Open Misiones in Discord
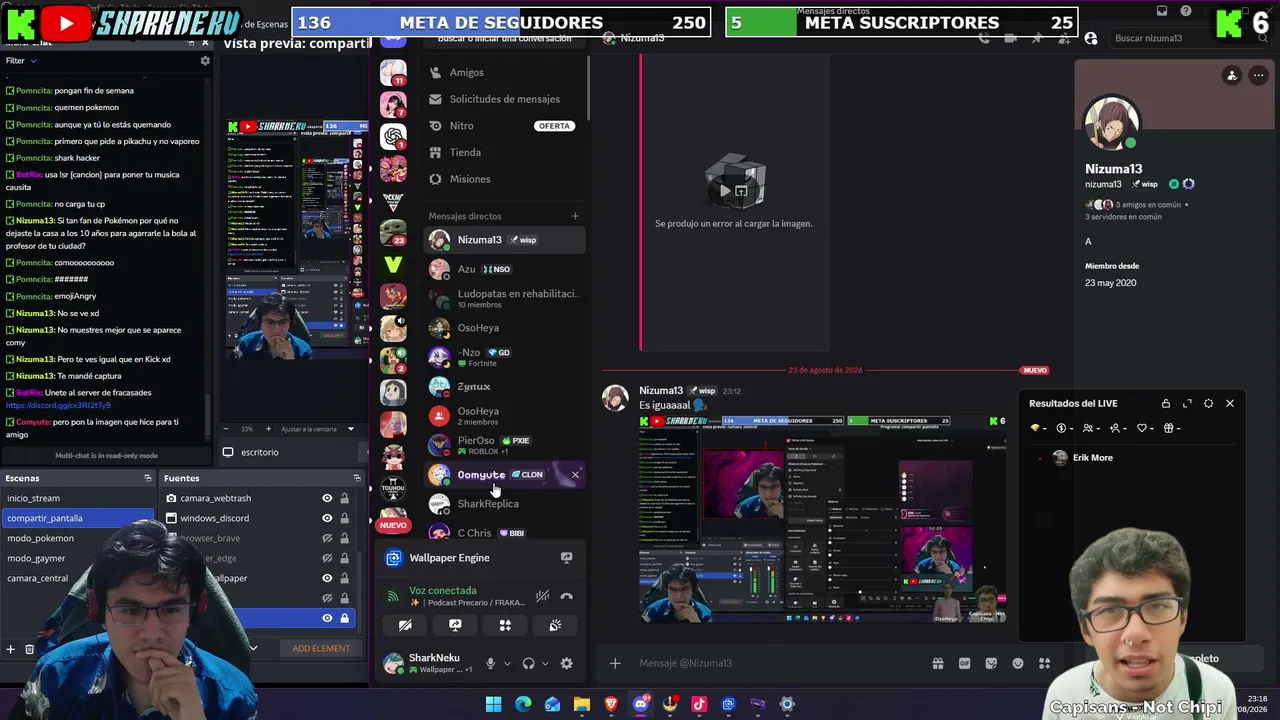1280x720 pixels. click(505, 179)
